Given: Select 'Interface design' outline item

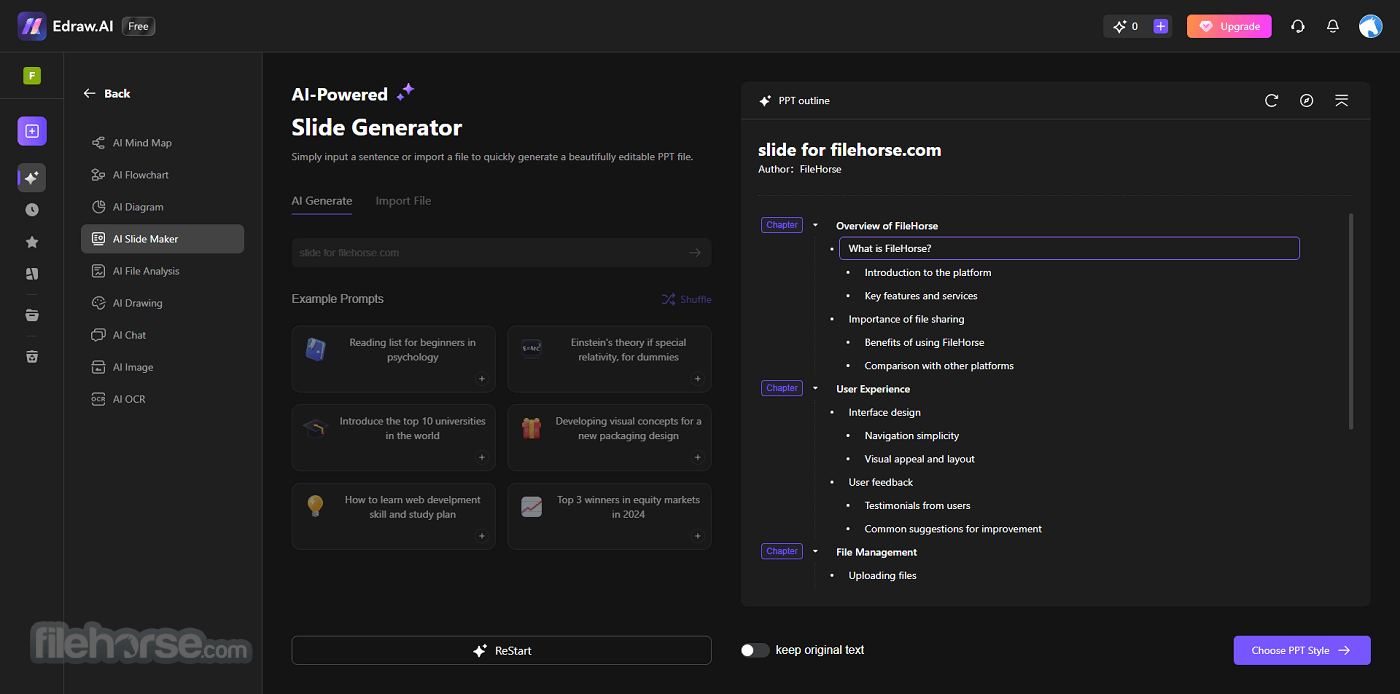Looking at the screenshot, I should pyautogui.click(x=884, y=412).
